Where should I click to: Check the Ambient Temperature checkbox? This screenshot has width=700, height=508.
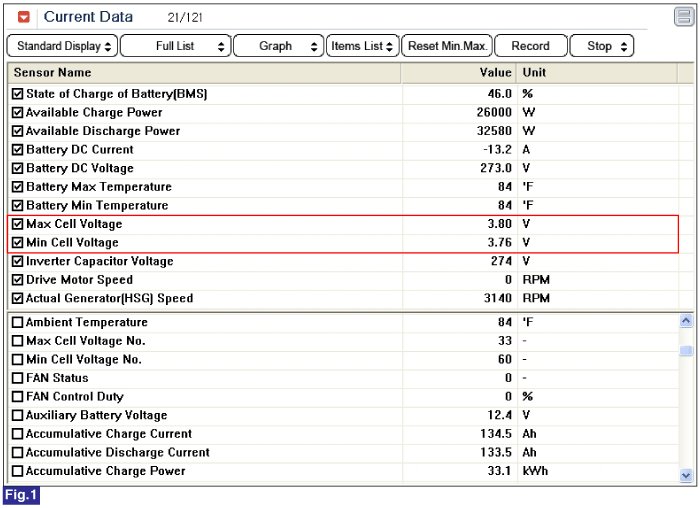click(17, 322)
